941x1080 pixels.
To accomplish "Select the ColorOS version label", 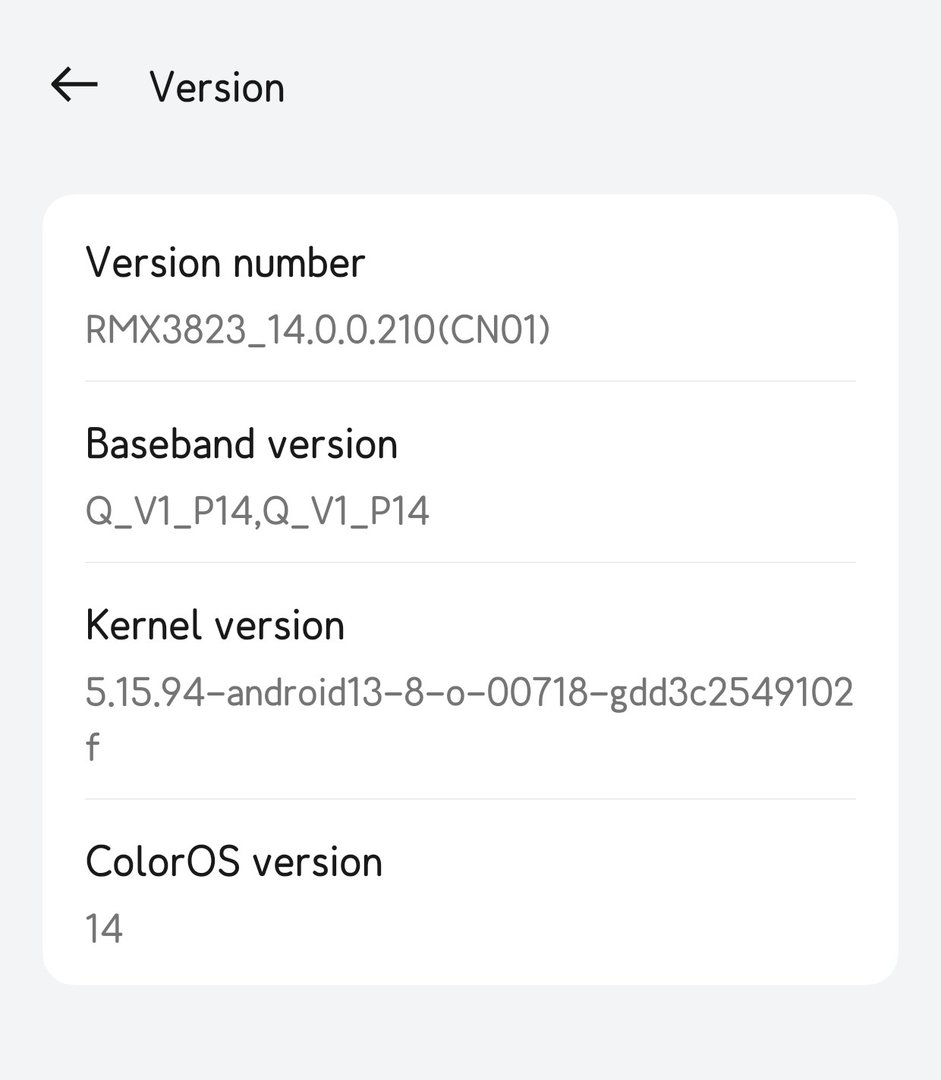I will click(x=234, y=862).
